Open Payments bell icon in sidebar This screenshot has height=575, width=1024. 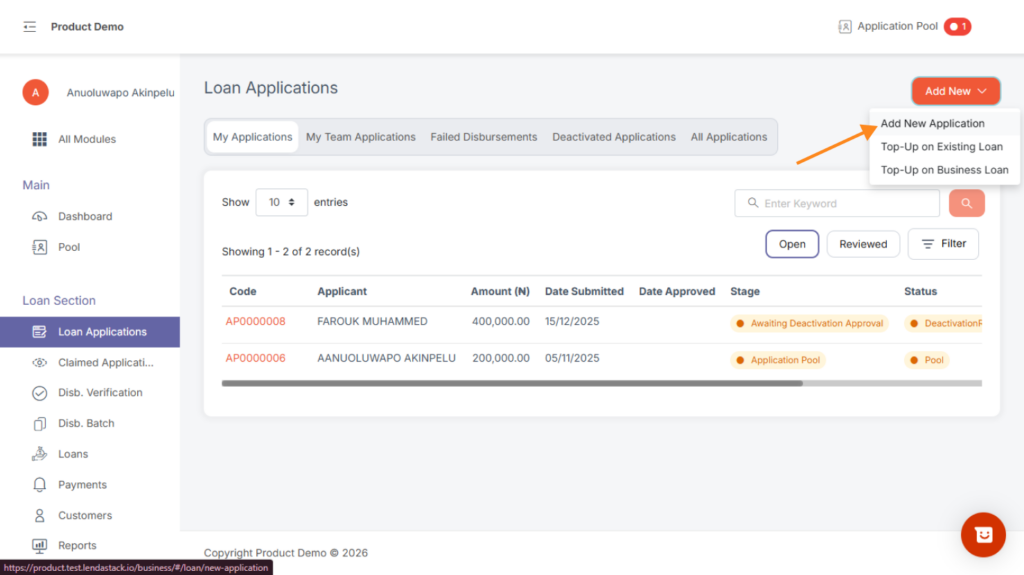(40, 485)
